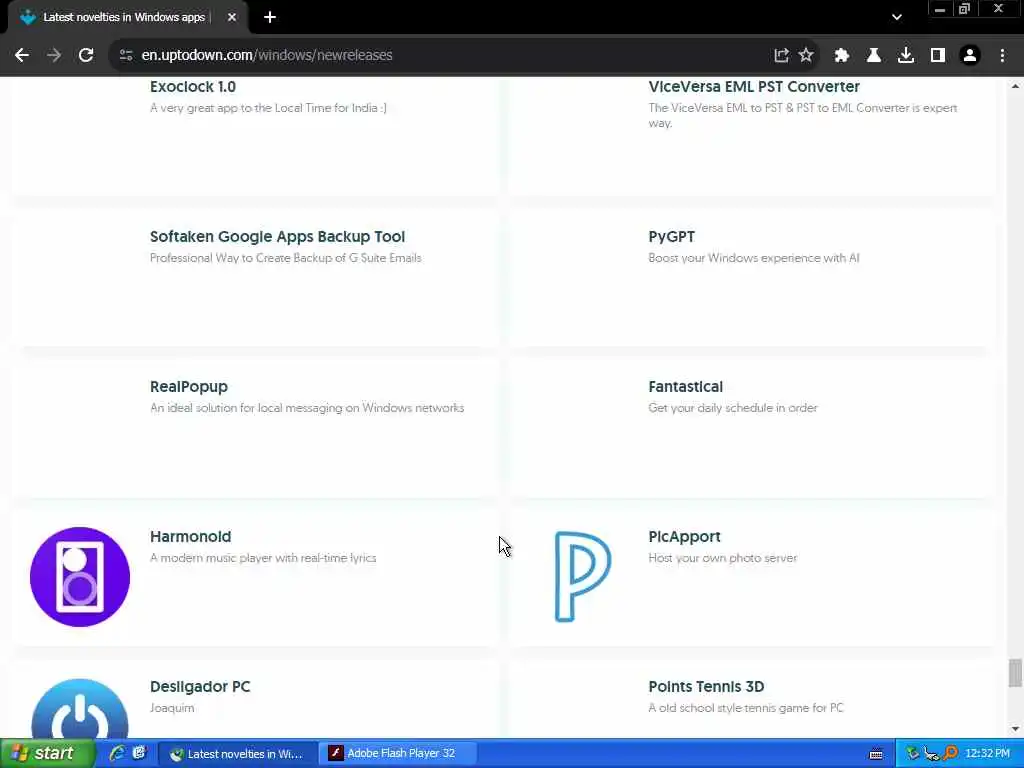Open PicApport blue P icon

583,577
